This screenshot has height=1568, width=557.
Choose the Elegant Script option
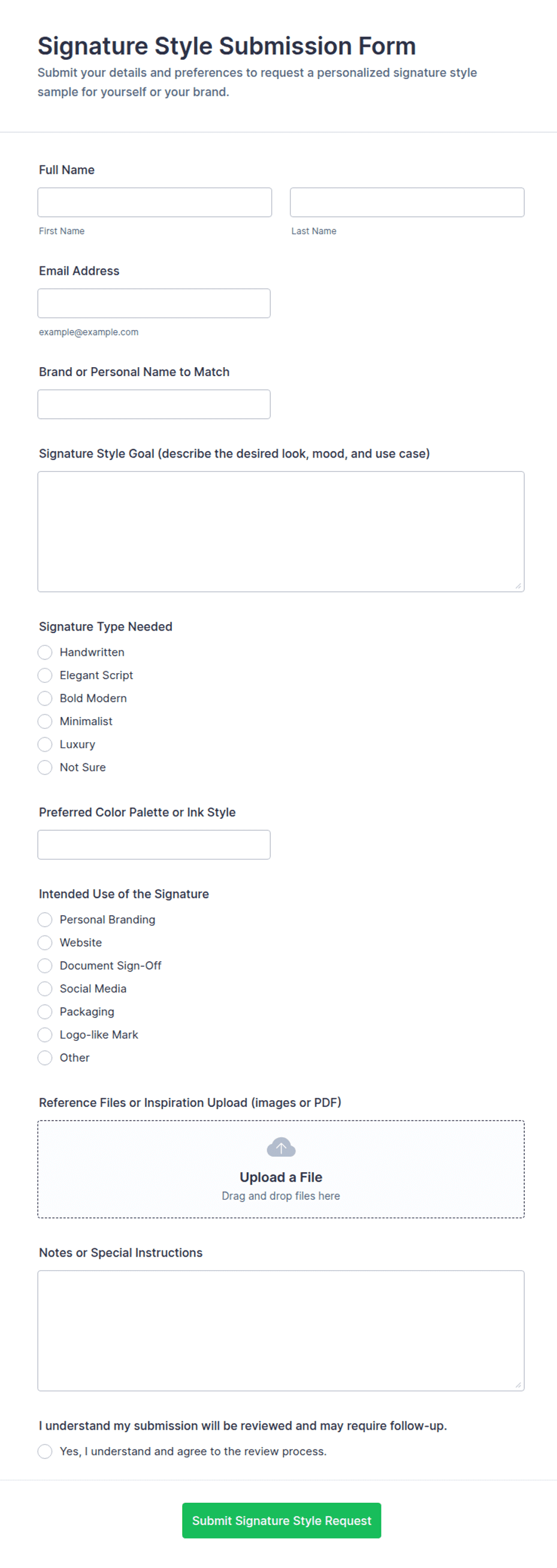click(45, 676)
